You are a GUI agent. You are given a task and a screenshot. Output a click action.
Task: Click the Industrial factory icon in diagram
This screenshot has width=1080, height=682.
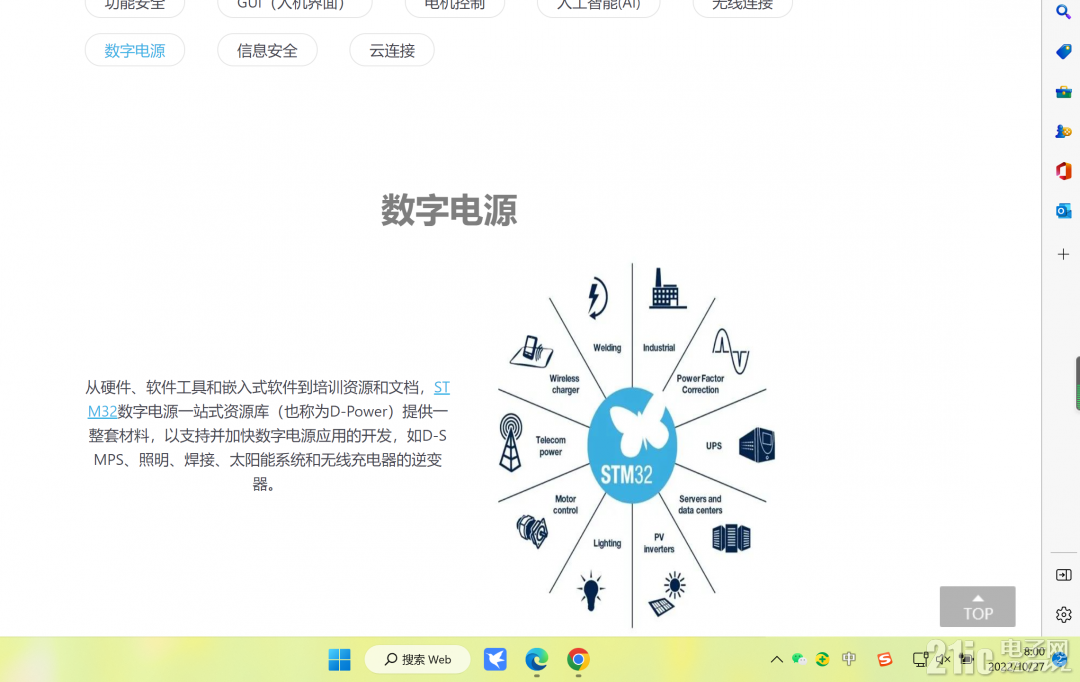coord(665,288)
